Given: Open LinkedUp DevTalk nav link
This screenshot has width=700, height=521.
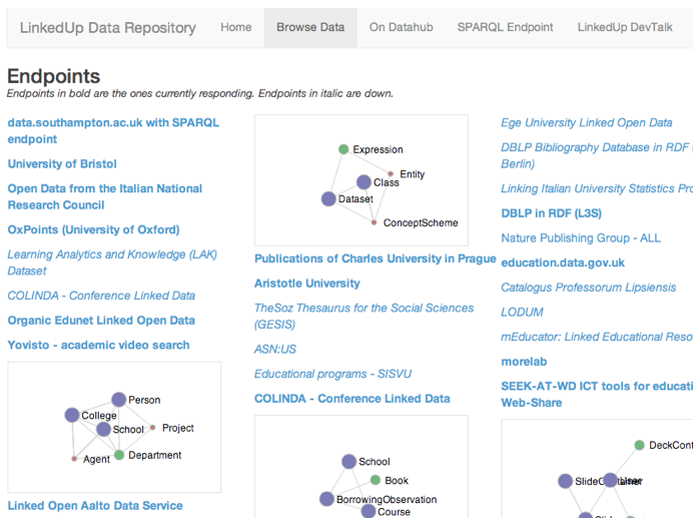Looking at the screenshot, I should click(x=625, y=27).
